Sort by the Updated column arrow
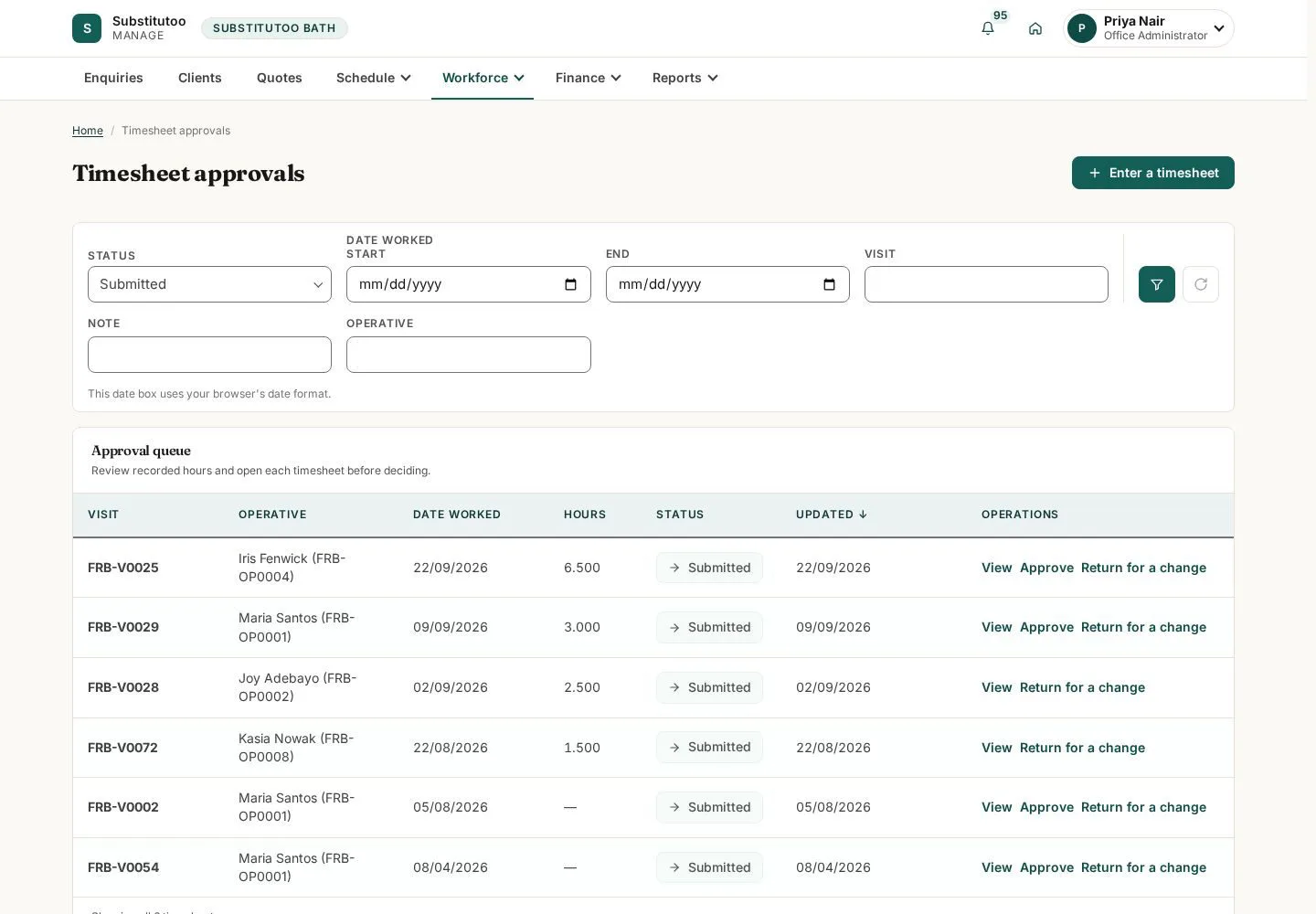The width and height of the screenshot is (1316, 914). 863,515
